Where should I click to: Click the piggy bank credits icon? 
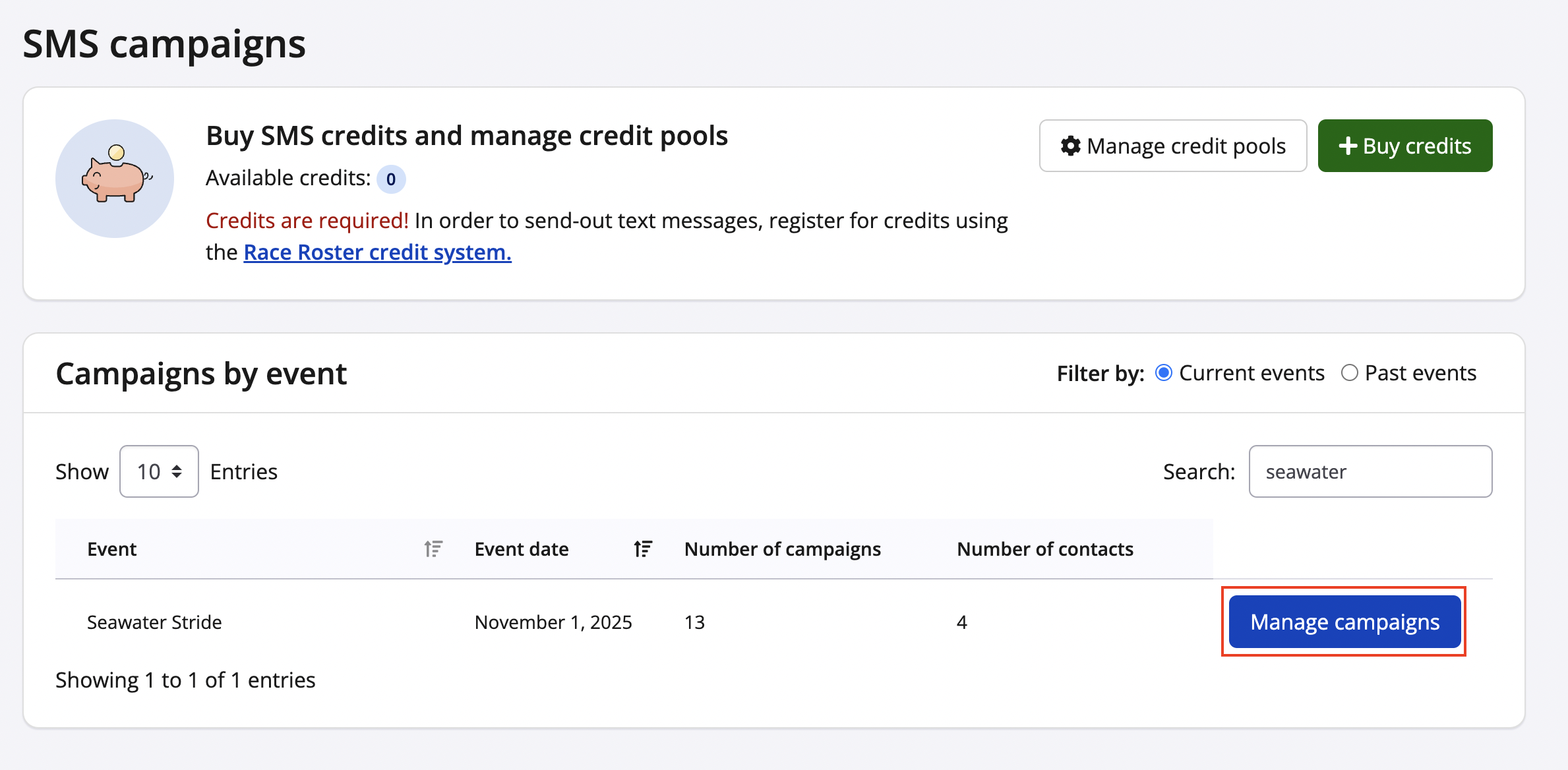115,178
